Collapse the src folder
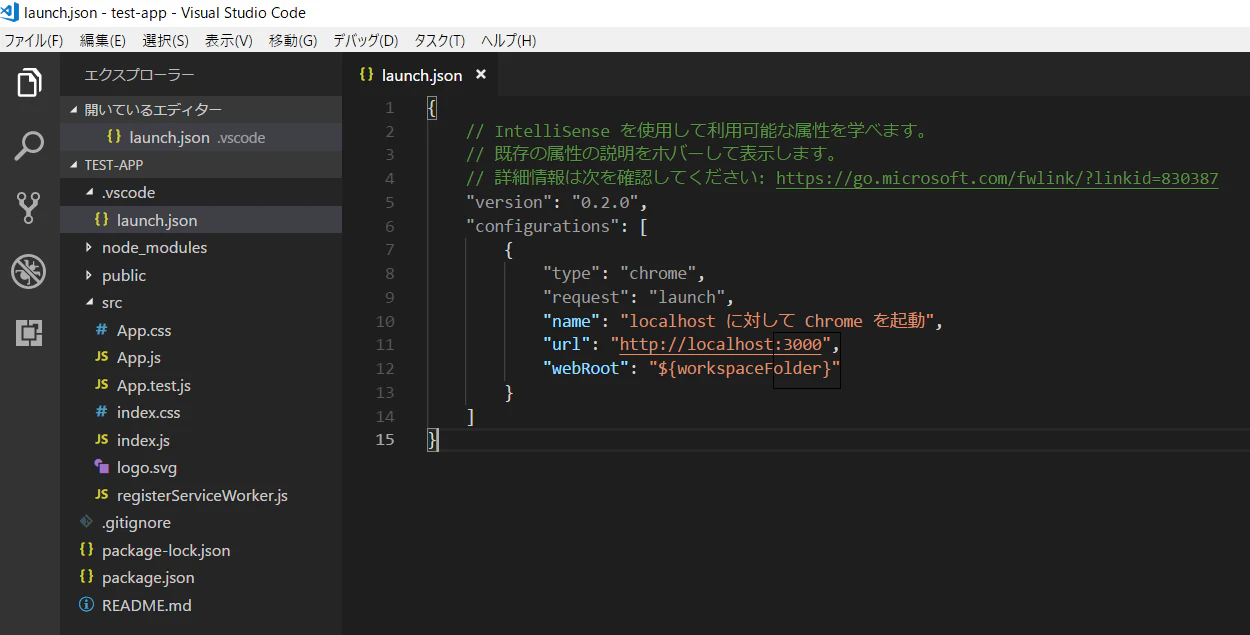Viewport: 1250px width, 635px height. click(89, 302)
